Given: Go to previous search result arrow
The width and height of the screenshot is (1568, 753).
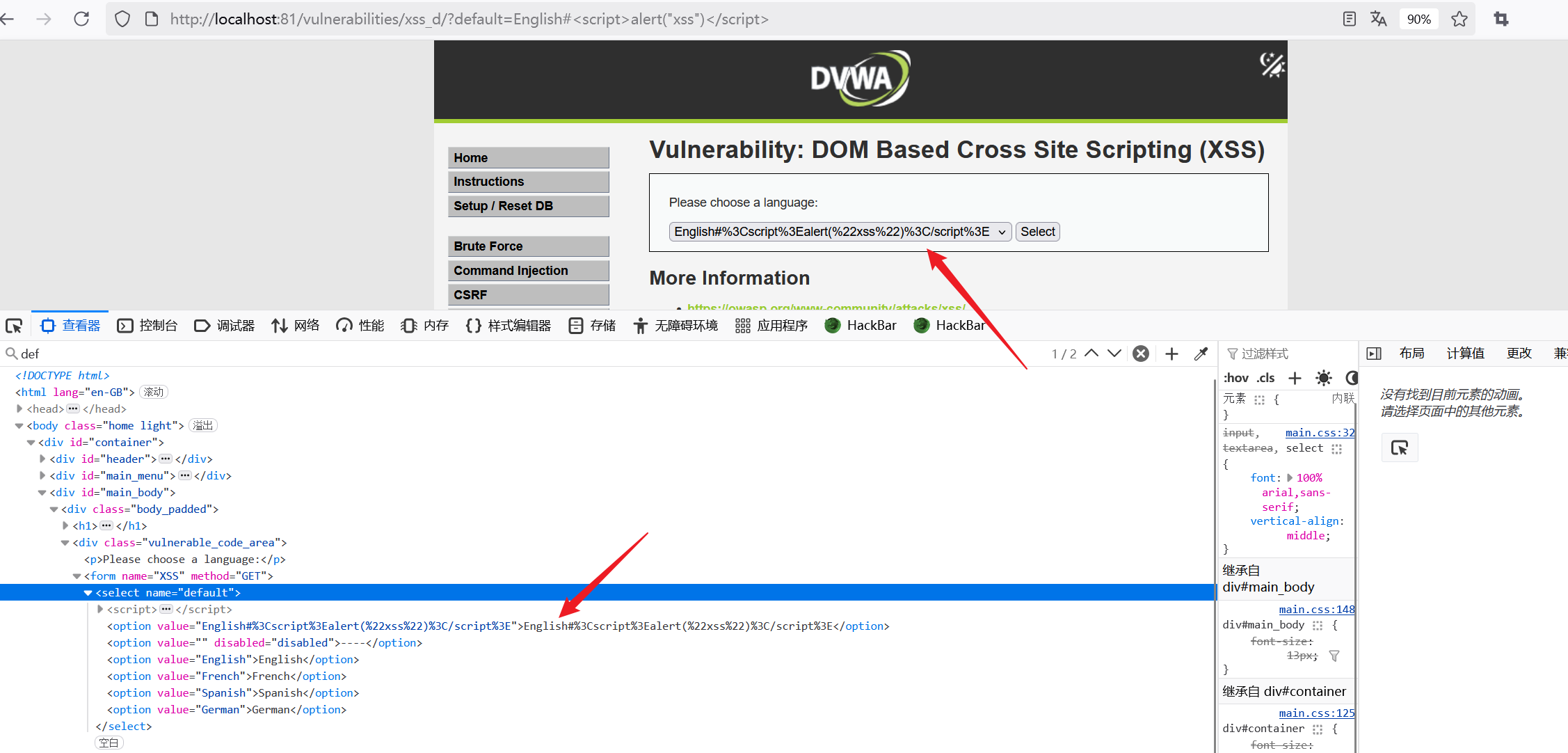Looking at the screenshot, I should click(x=1091, y=354).
